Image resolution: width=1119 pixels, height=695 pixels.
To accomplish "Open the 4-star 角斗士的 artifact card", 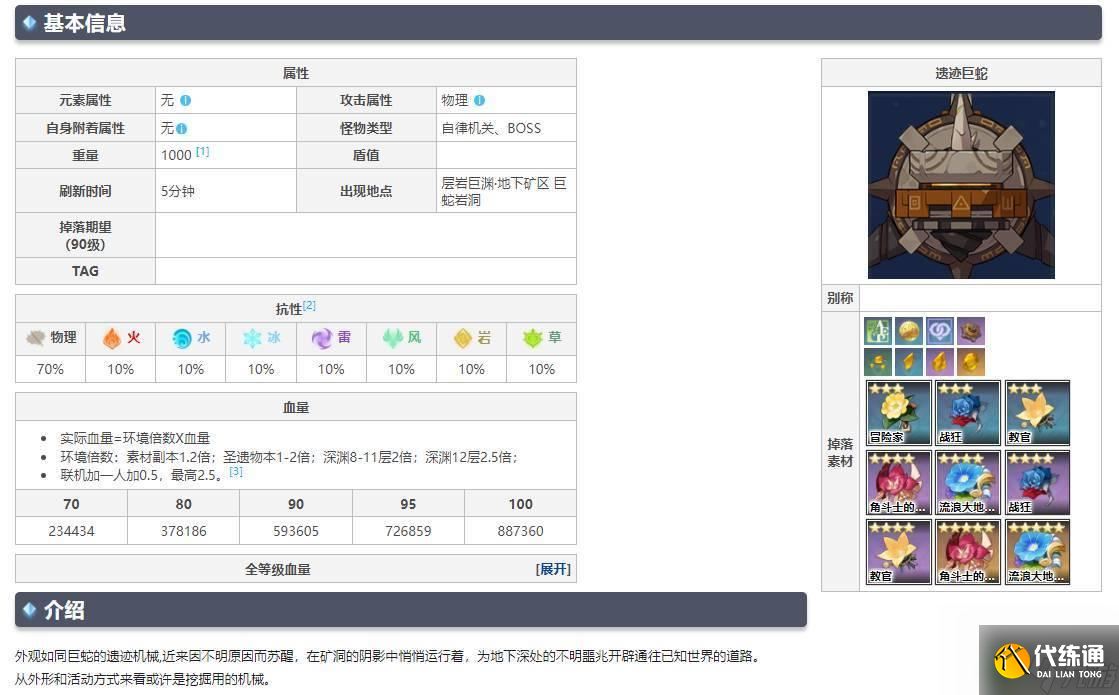I will click(x=898, y=482).
